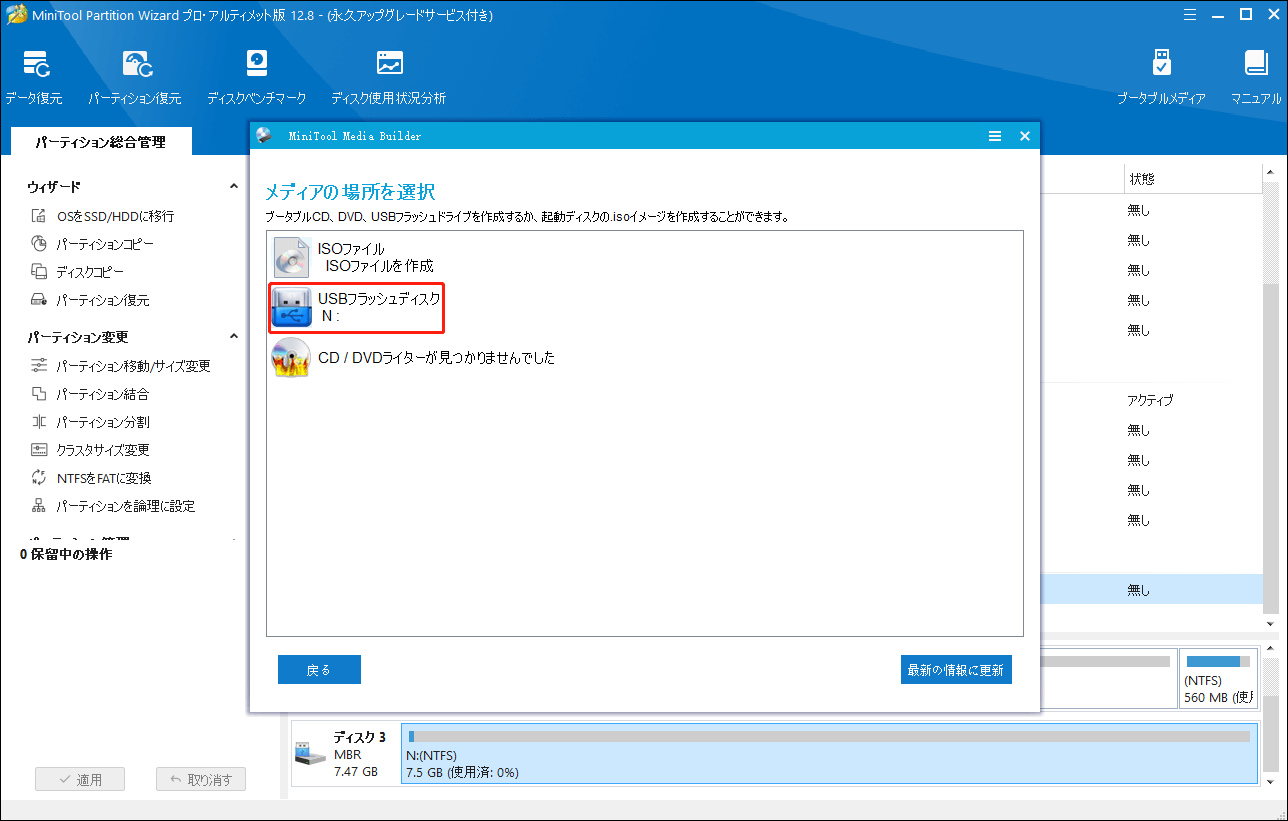Switch to the パーティション総合管理 tab
Image resolution: width=1288 pixels, height=821 pixels.
(100, 142)
